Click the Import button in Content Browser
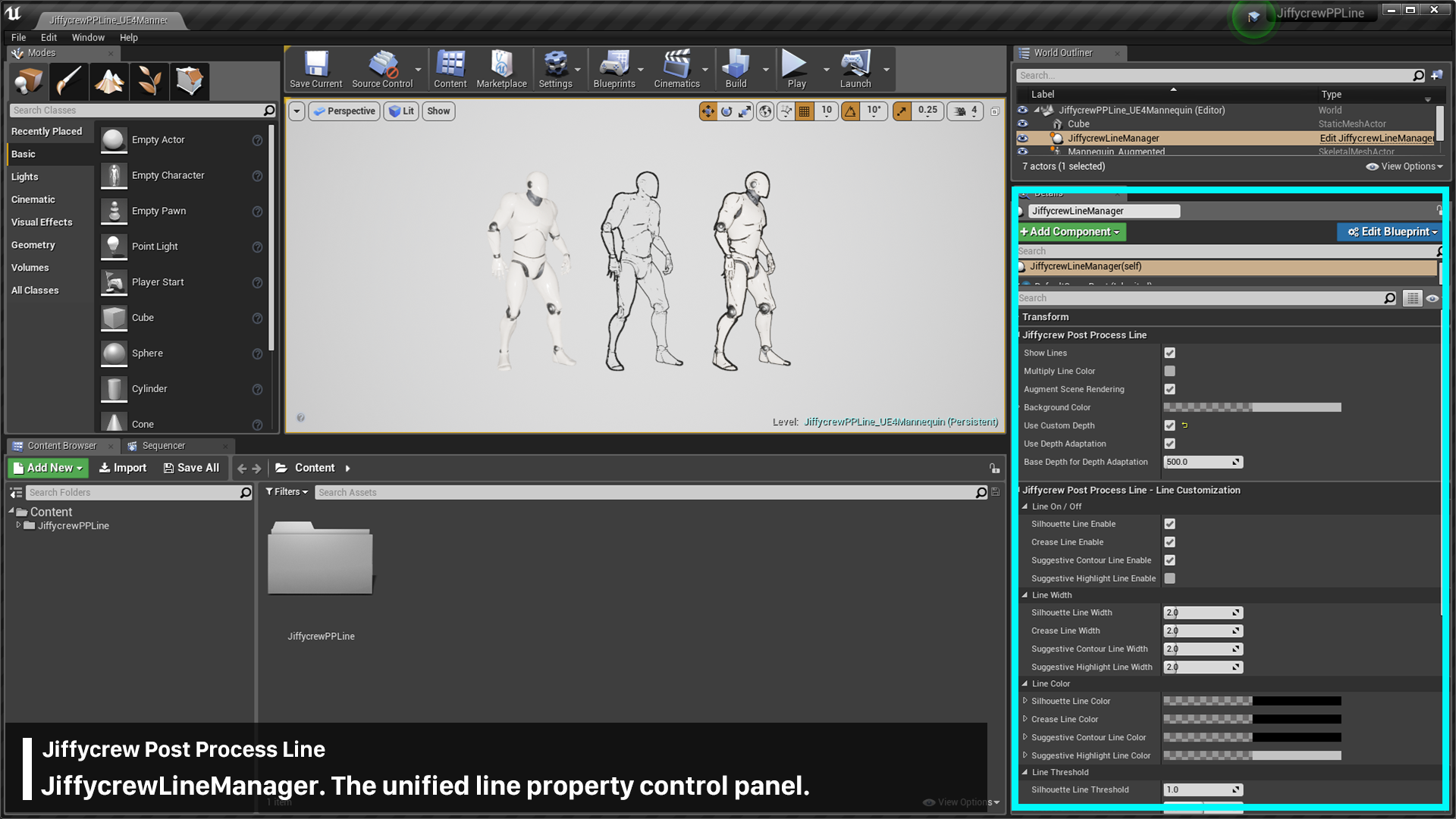 [x=123, y=468]
